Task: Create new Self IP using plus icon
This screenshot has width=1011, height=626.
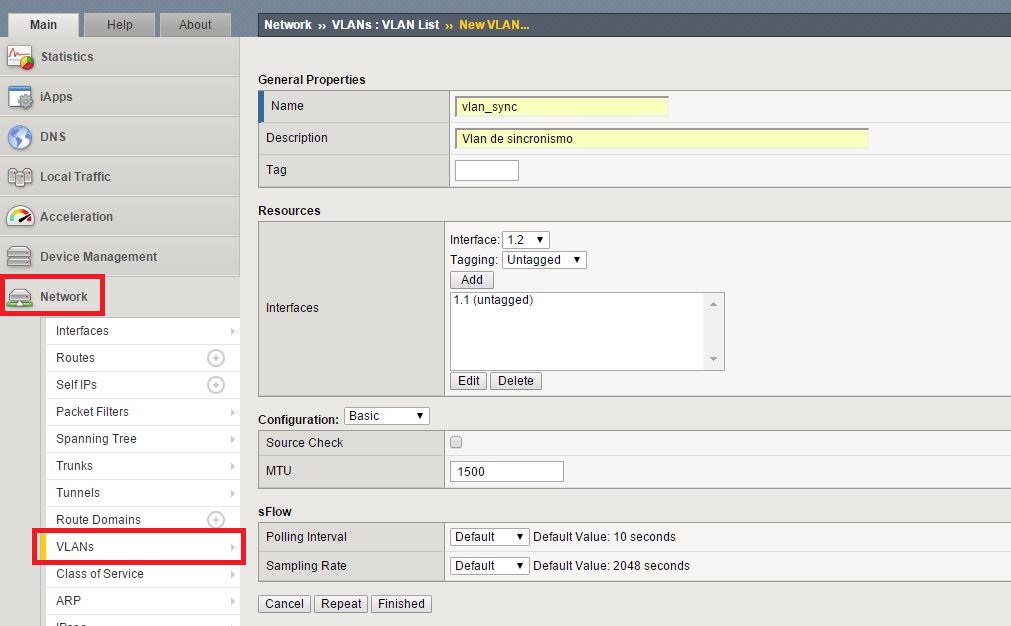Action: click(x=215, y=385)
